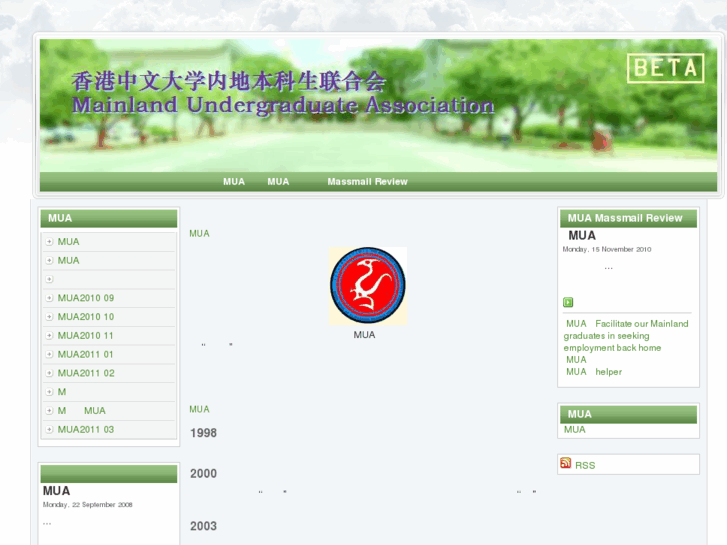Click the year heading 1998

[204, 433]
